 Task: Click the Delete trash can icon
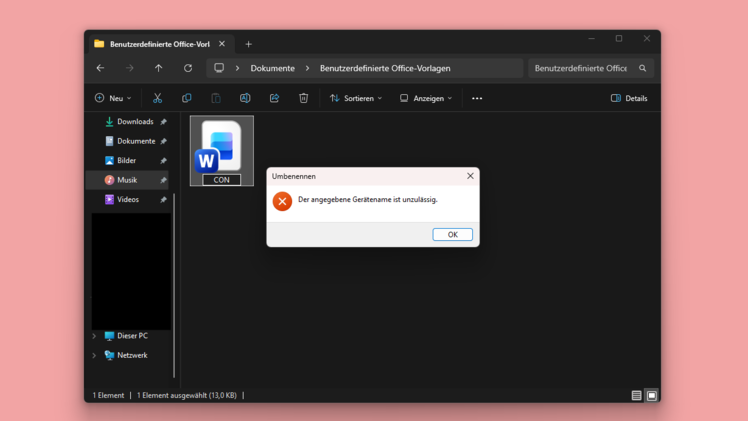click(x=303, y=98)
